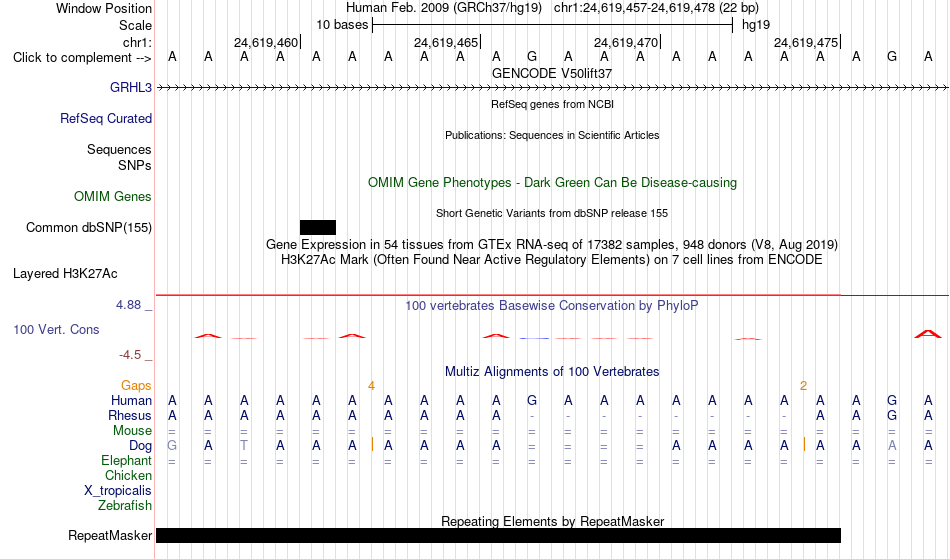The image size is (950, 559).
Task: Click the Elephant species row label
Action: [127, 460]
